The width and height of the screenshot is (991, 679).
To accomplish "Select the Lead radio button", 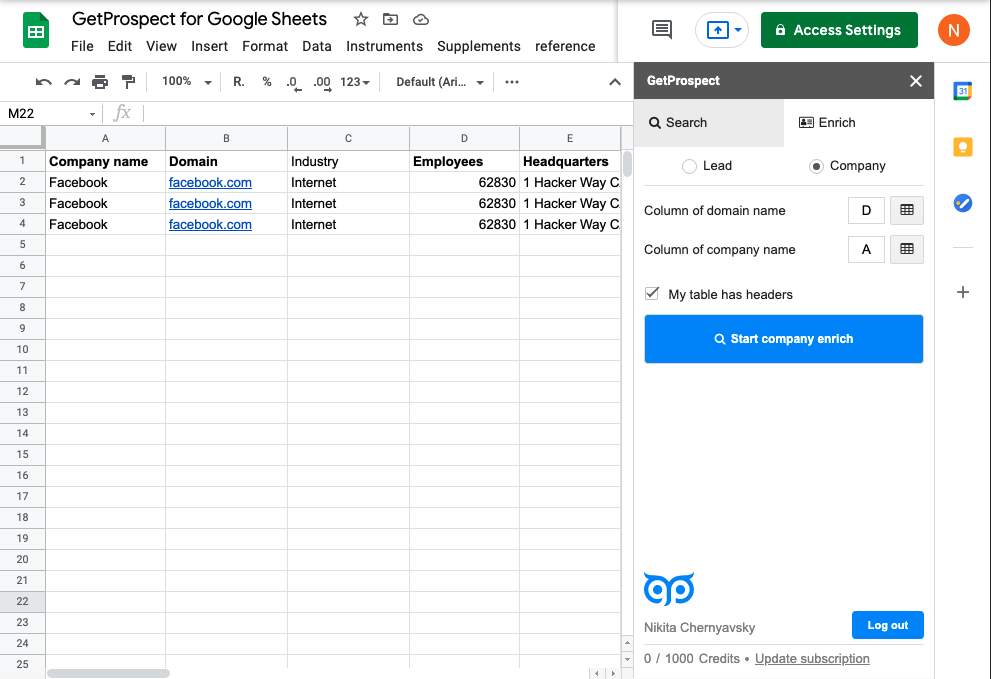I will coord(689,166).
